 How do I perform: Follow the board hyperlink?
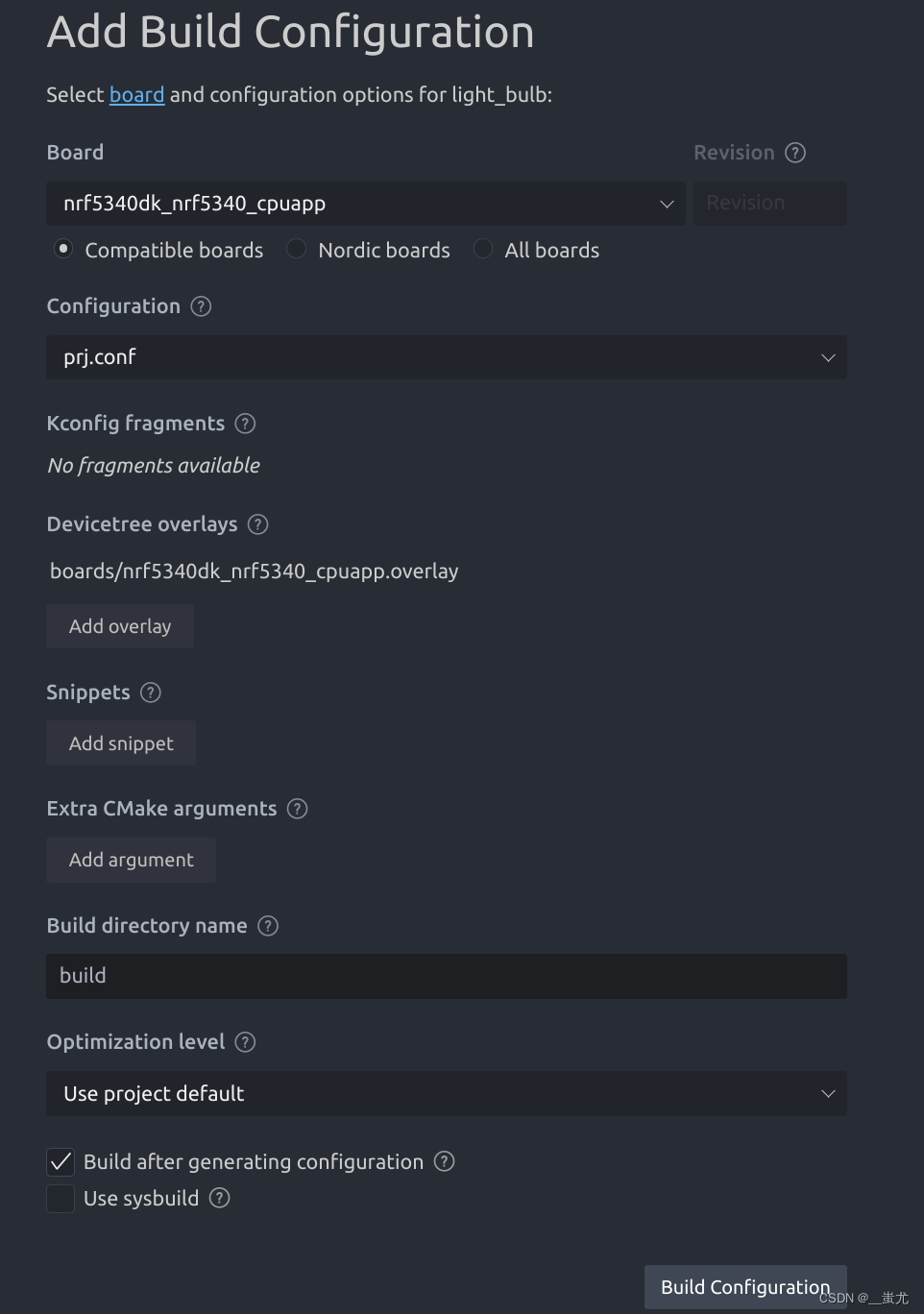136,95
